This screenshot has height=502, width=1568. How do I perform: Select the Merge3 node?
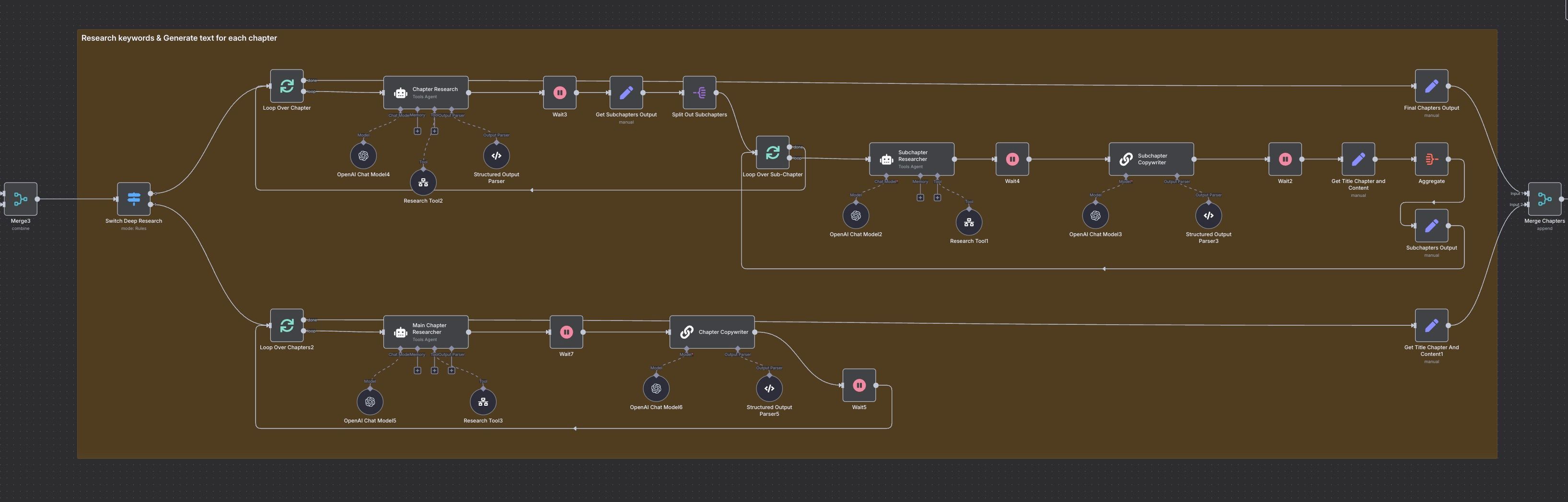21,199
